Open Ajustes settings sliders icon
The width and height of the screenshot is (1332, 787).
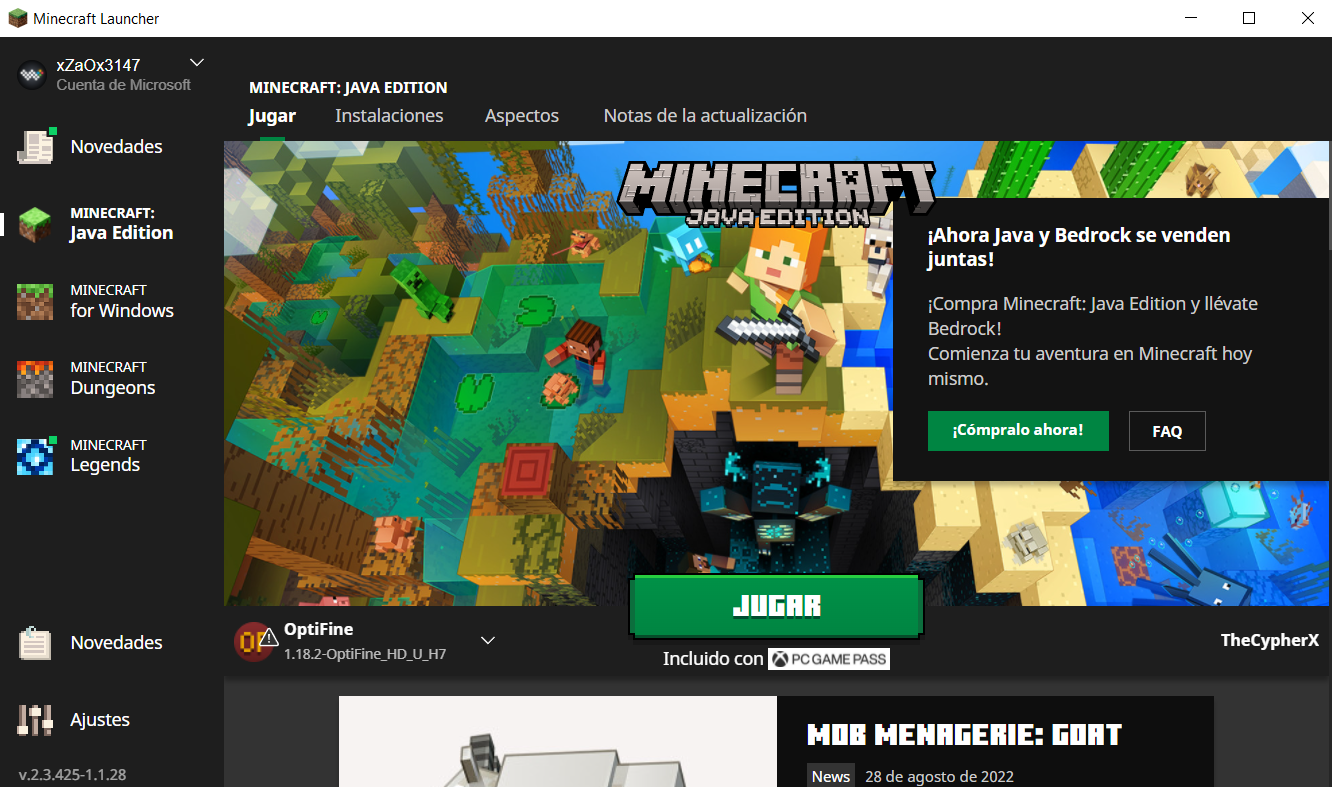[x=35, y=720]
